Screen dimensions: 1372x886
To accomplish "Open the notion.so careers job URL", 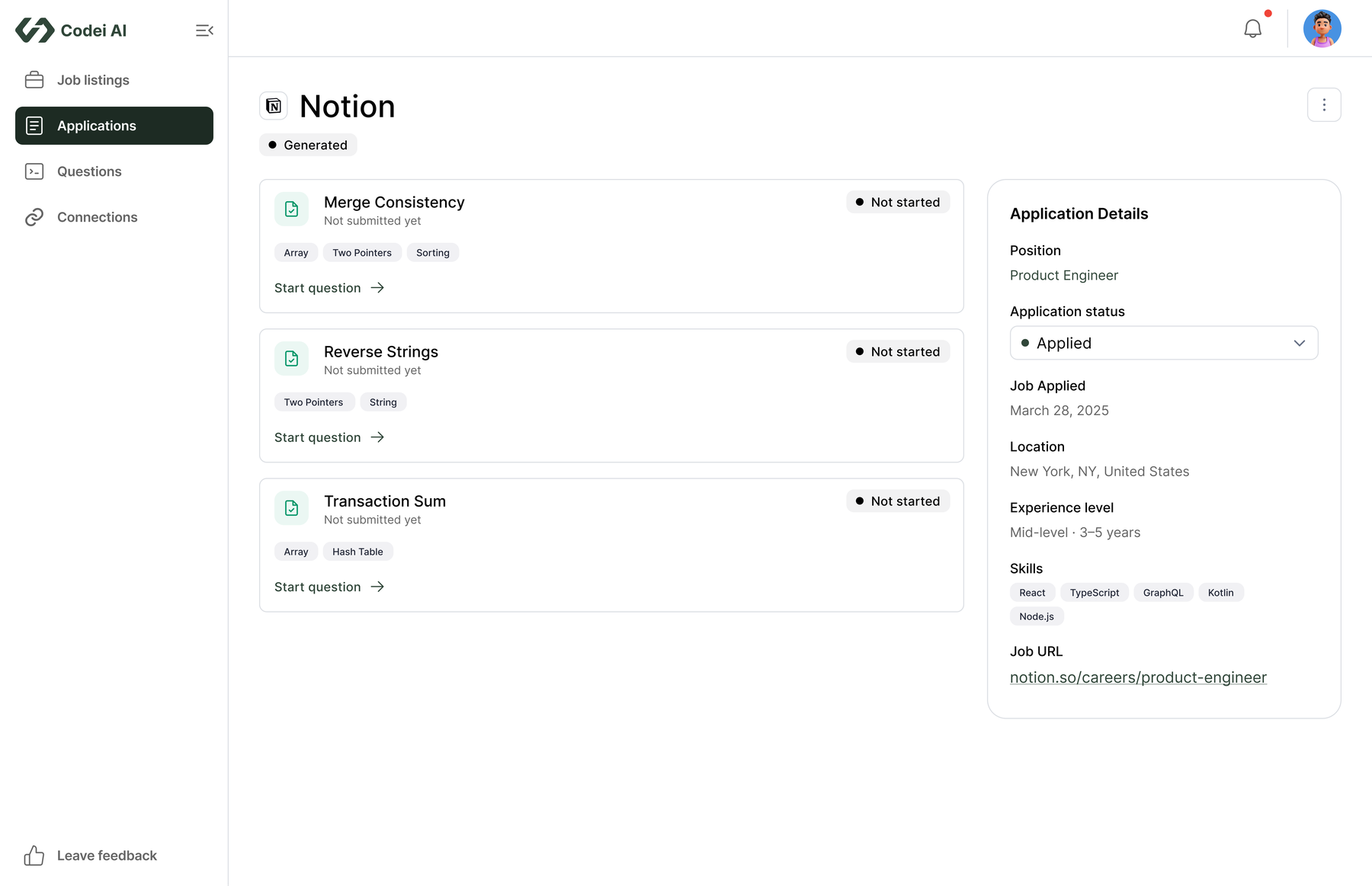I will tap(1138, 677).
